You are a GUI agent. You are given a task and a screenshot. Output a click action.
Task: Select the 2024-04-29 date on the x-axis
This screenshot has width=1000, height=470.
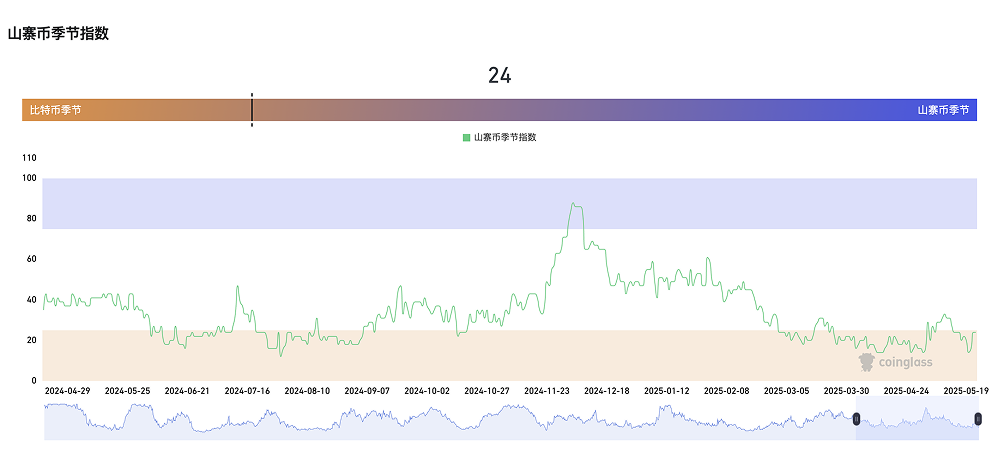tap(68, 391)
